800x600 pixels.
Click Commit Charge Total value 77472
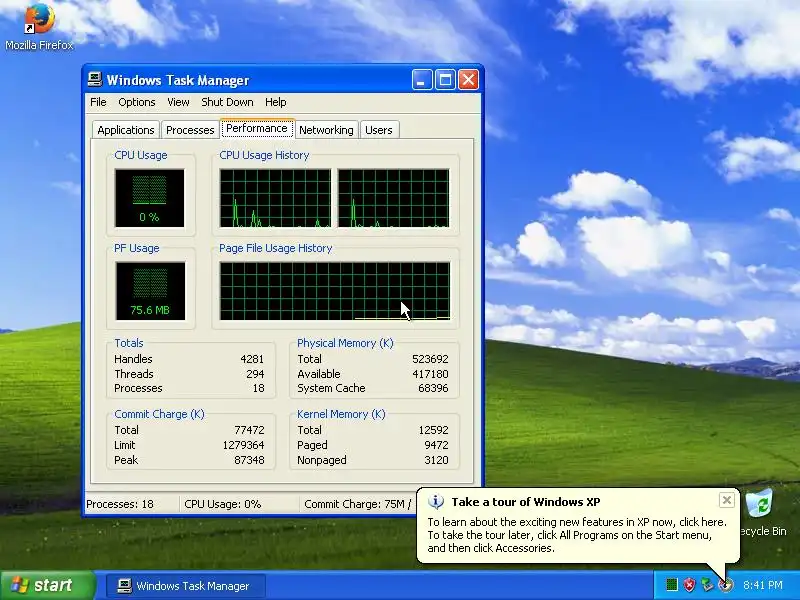249,430
